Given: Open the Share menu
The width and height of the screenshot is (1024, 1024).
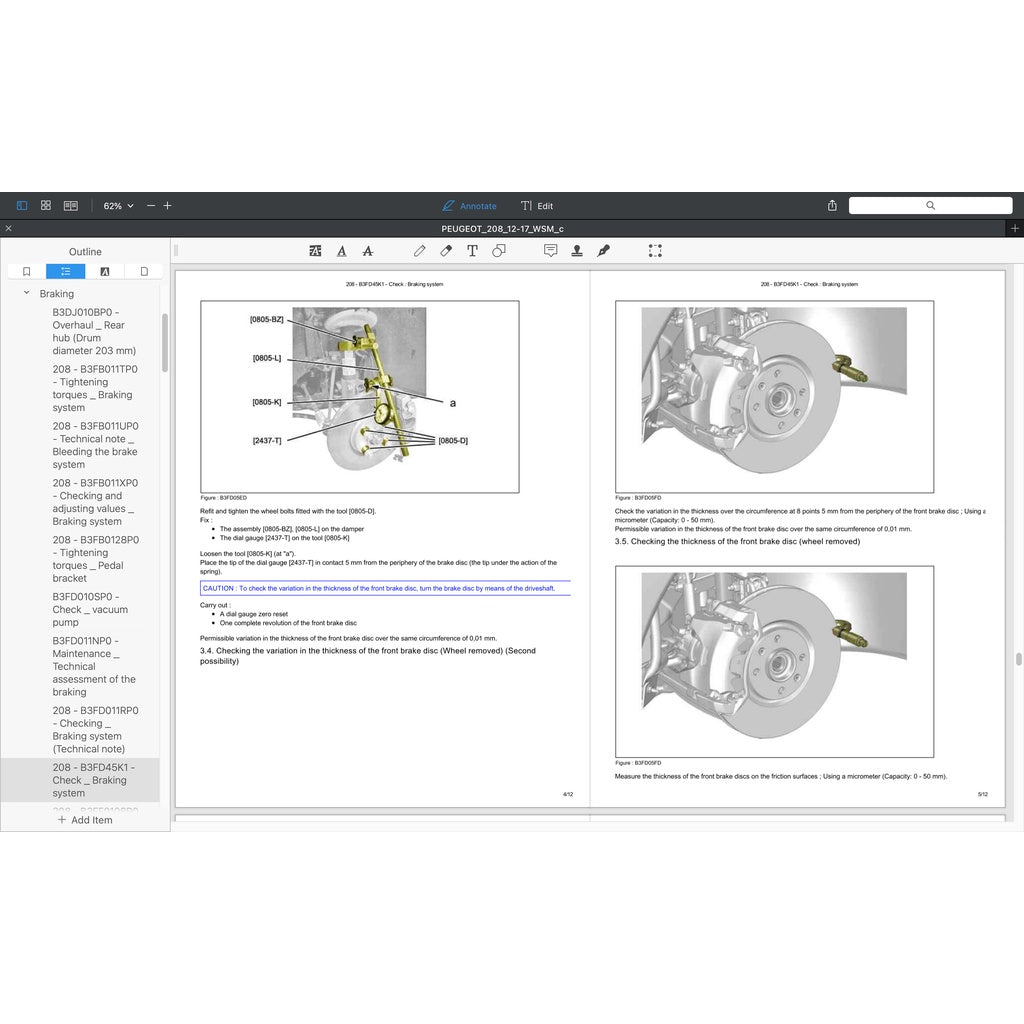Looking at the screenshot, I should pos(831,205).
